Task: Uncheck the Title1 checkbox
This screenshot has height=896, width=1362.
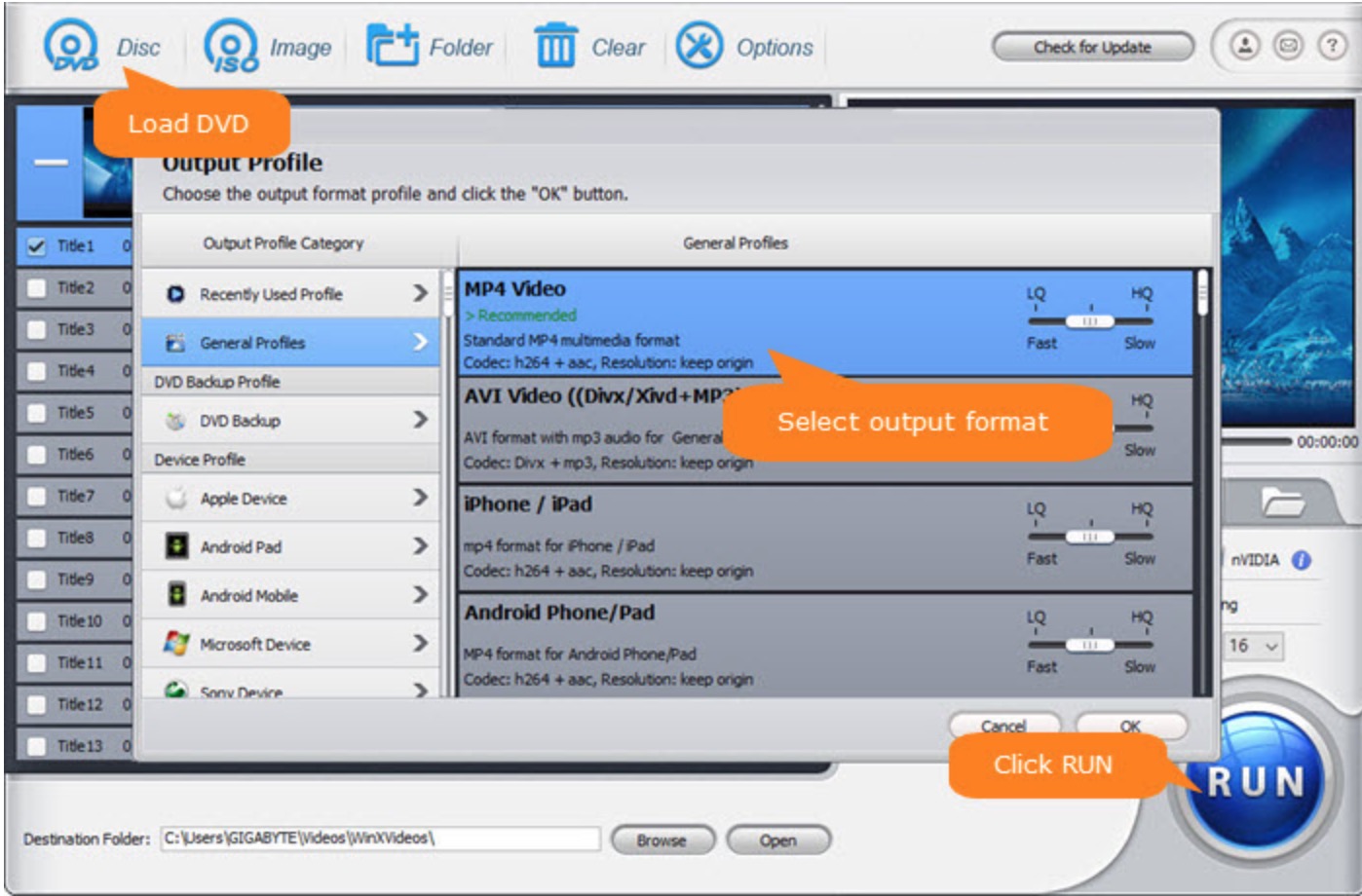Action: point(36,246)
